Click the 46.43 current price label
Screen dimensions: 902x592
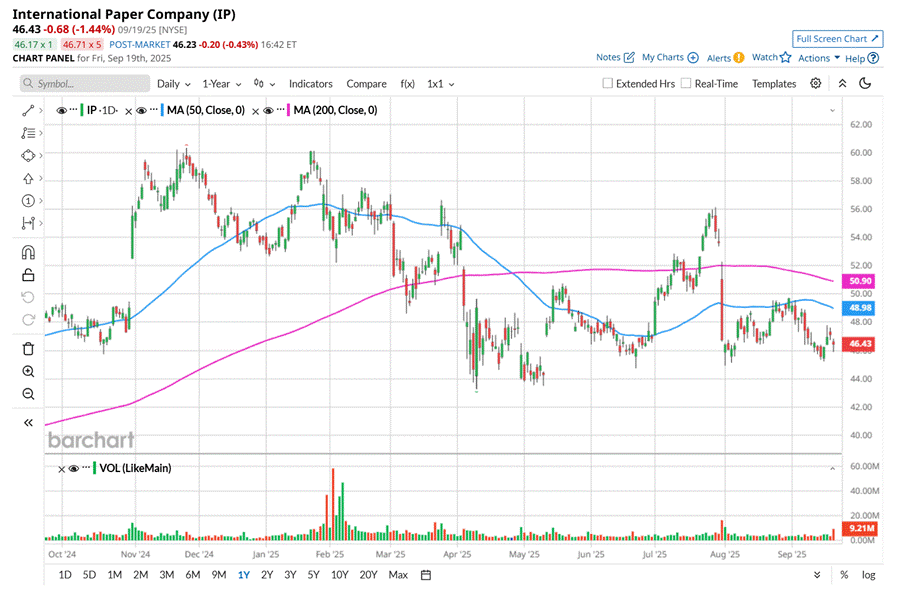858,344
